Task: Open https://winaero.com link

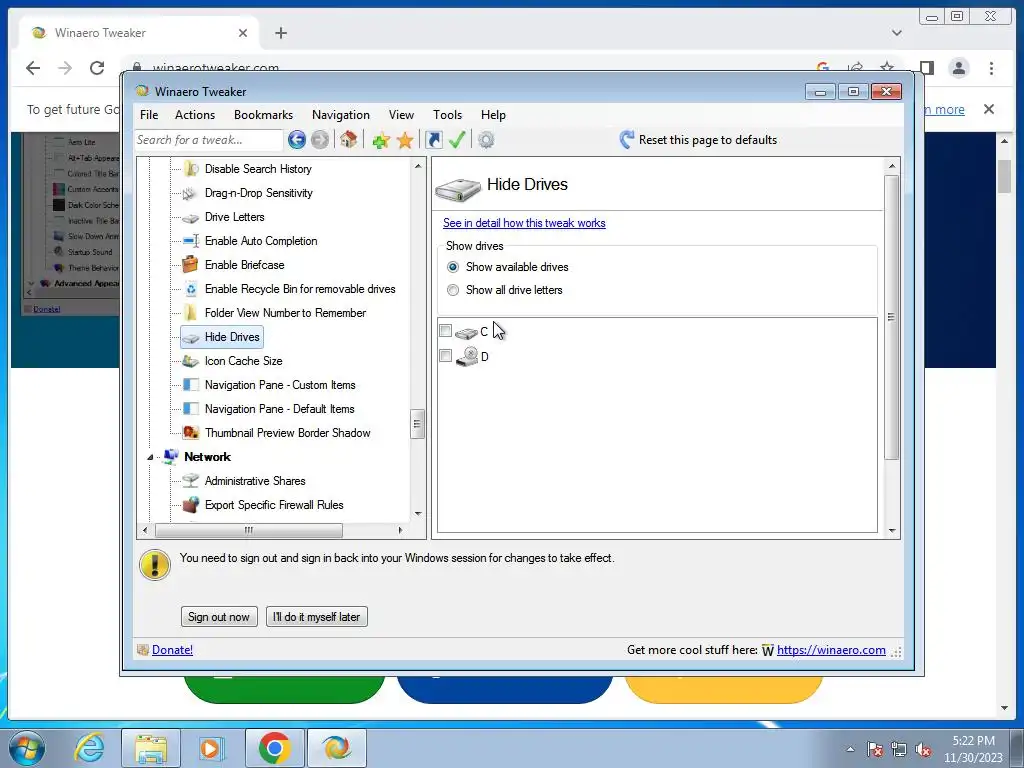Action: click(x=831, y=650)
